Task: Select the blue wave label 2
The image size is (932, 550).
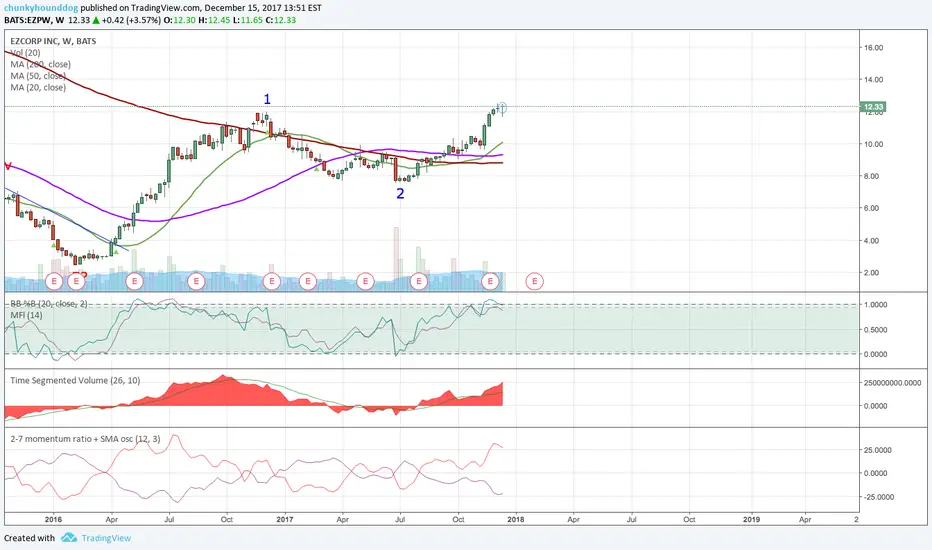Action: click(x=400, y=193)
